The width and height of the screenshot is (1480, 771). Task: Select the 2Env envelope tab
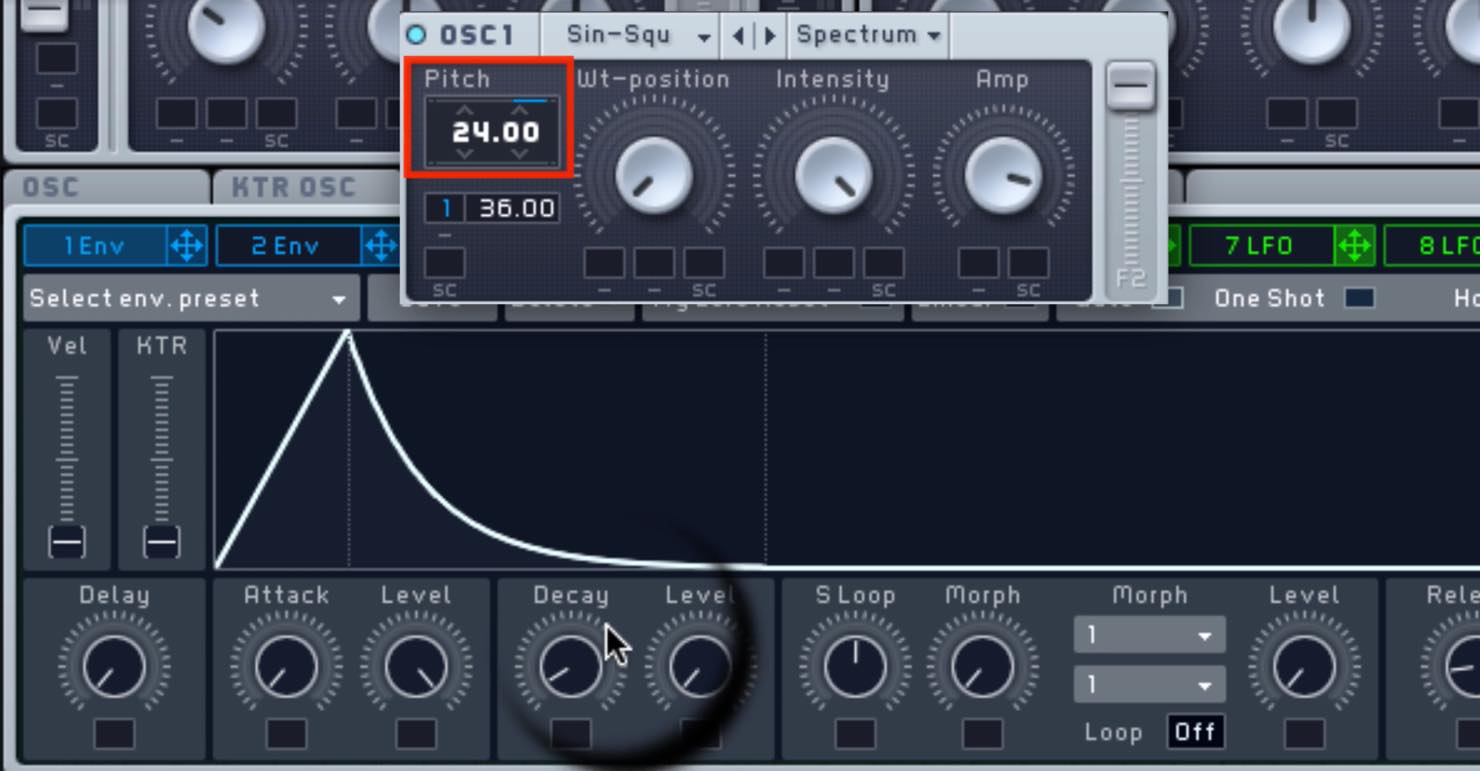[x=287, y=245]
